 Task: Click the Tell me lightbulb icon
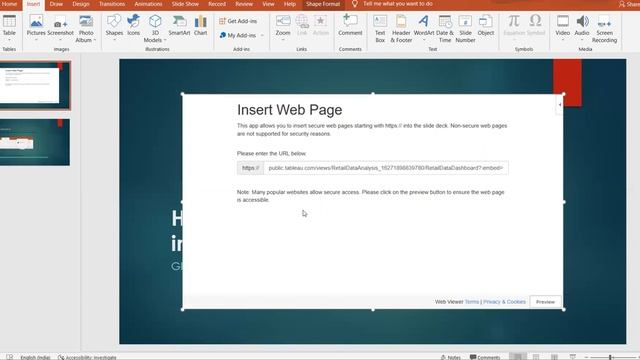(355, 4)
